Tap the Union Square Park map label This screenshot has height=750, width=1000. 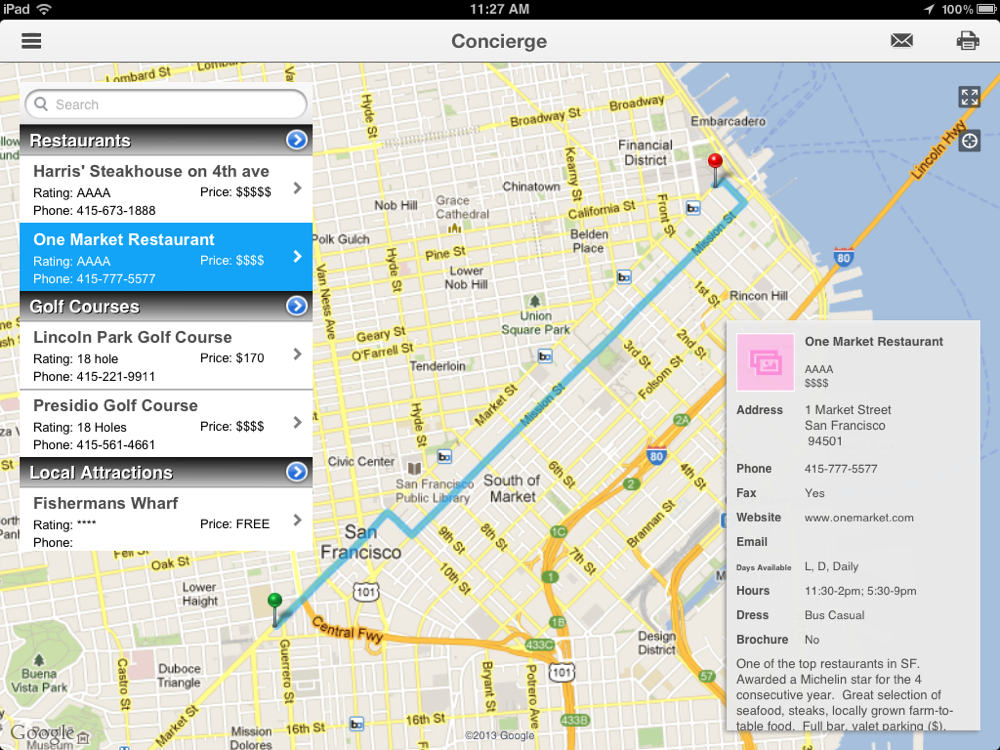point(536,323)
